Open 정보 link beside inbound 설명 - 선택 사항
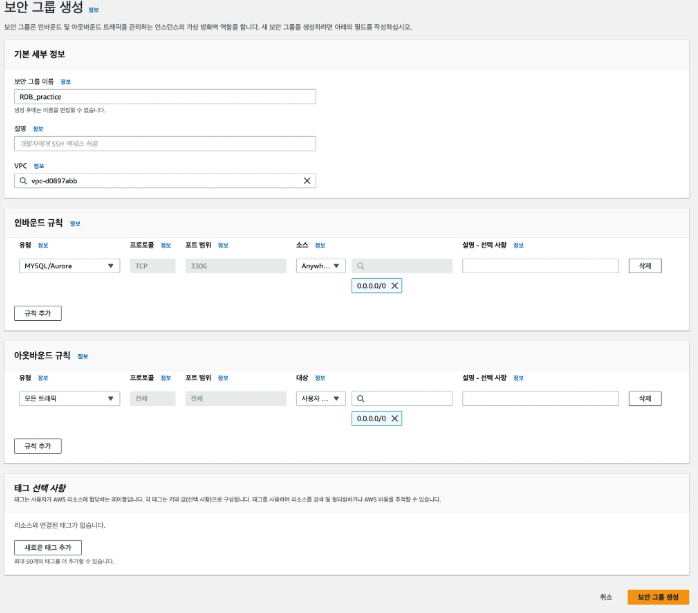This screenshot has height=613, width=698. 519,245
